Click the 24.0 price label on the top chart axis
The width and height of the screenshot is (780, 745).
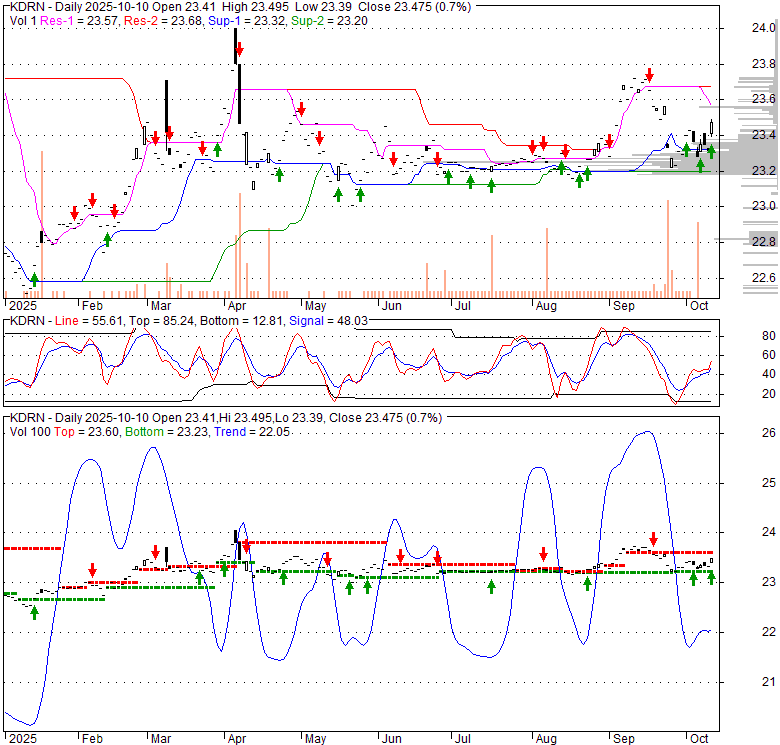[764, 28]
